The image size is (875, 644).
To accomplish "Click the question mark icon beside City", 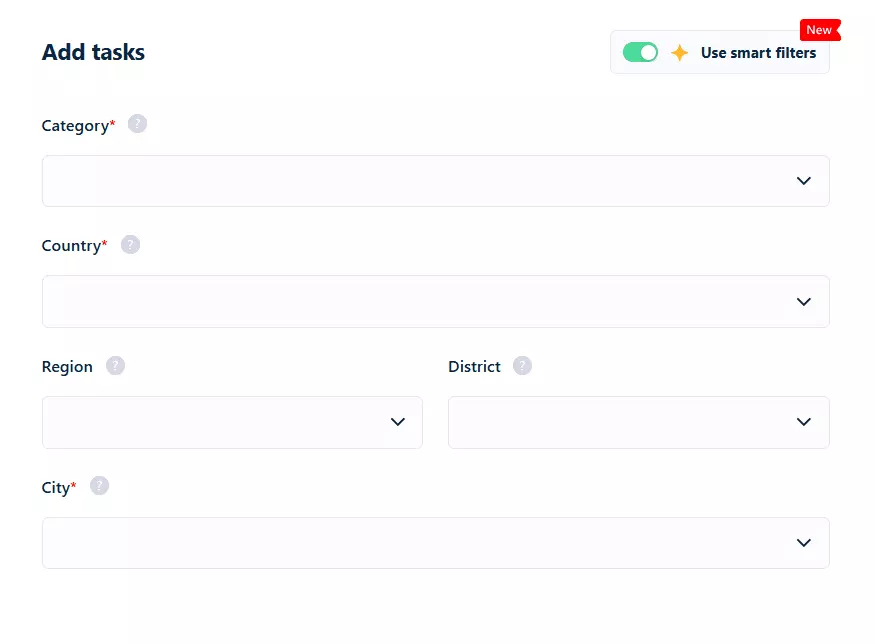I will coord(99,486).
